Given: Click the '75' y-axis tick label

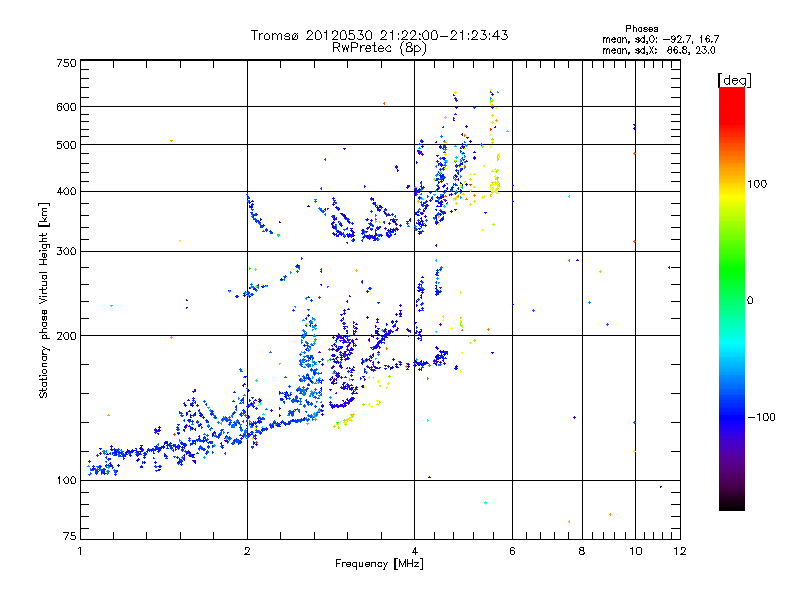Looking at the screenshot, I should tap(70, 536).
